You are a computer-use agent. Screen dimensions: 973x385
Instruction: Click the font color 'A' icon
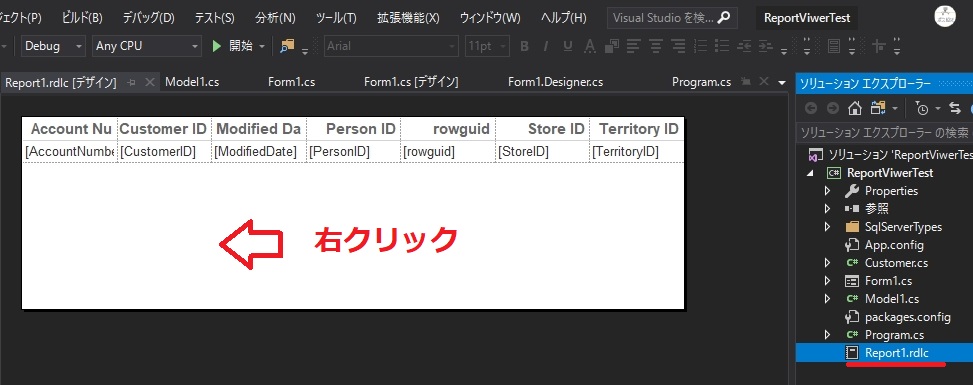[590, 46]
